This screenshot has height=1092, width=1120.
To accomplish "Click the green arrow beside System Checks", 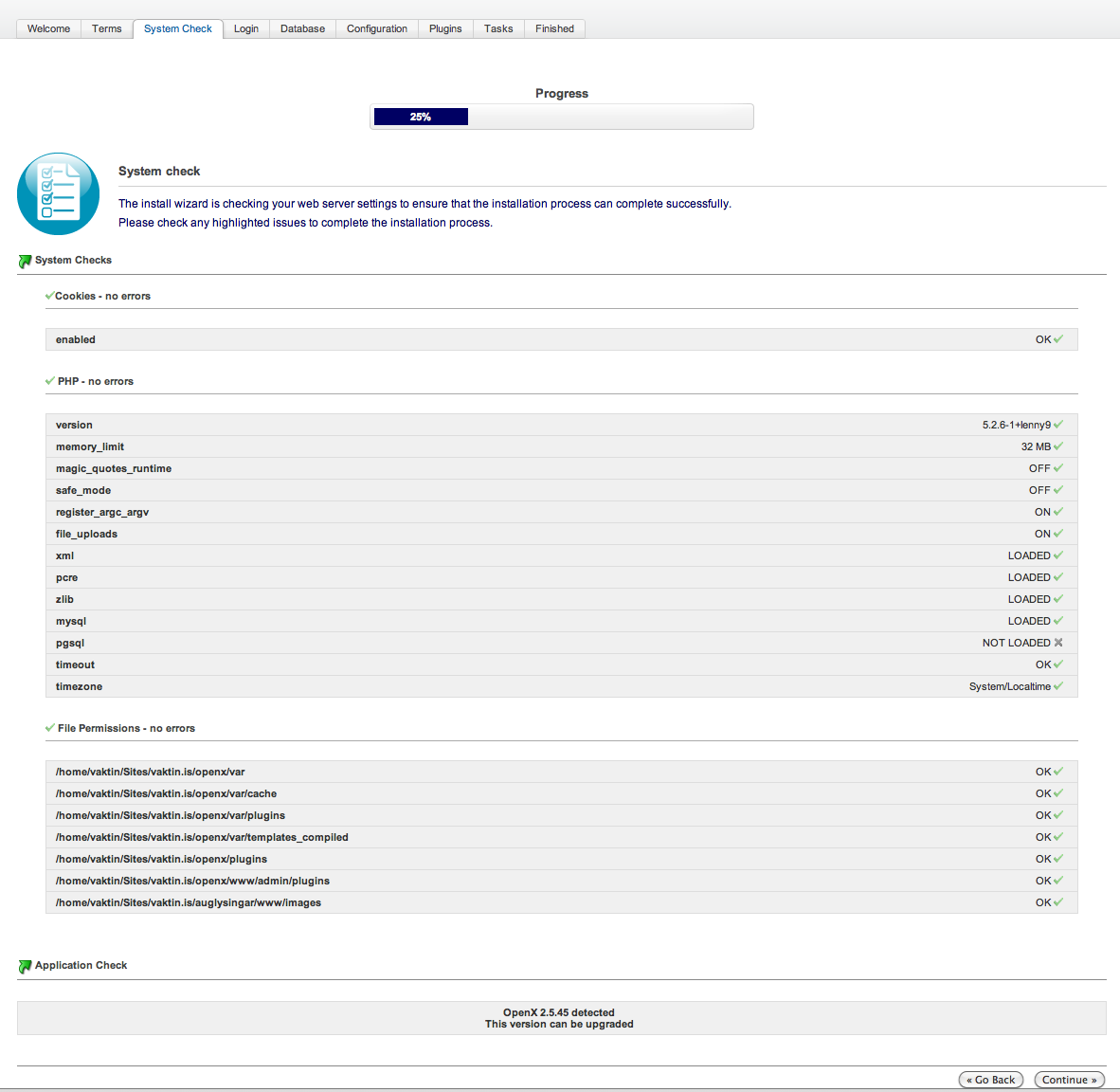I will tap(25, 261).
